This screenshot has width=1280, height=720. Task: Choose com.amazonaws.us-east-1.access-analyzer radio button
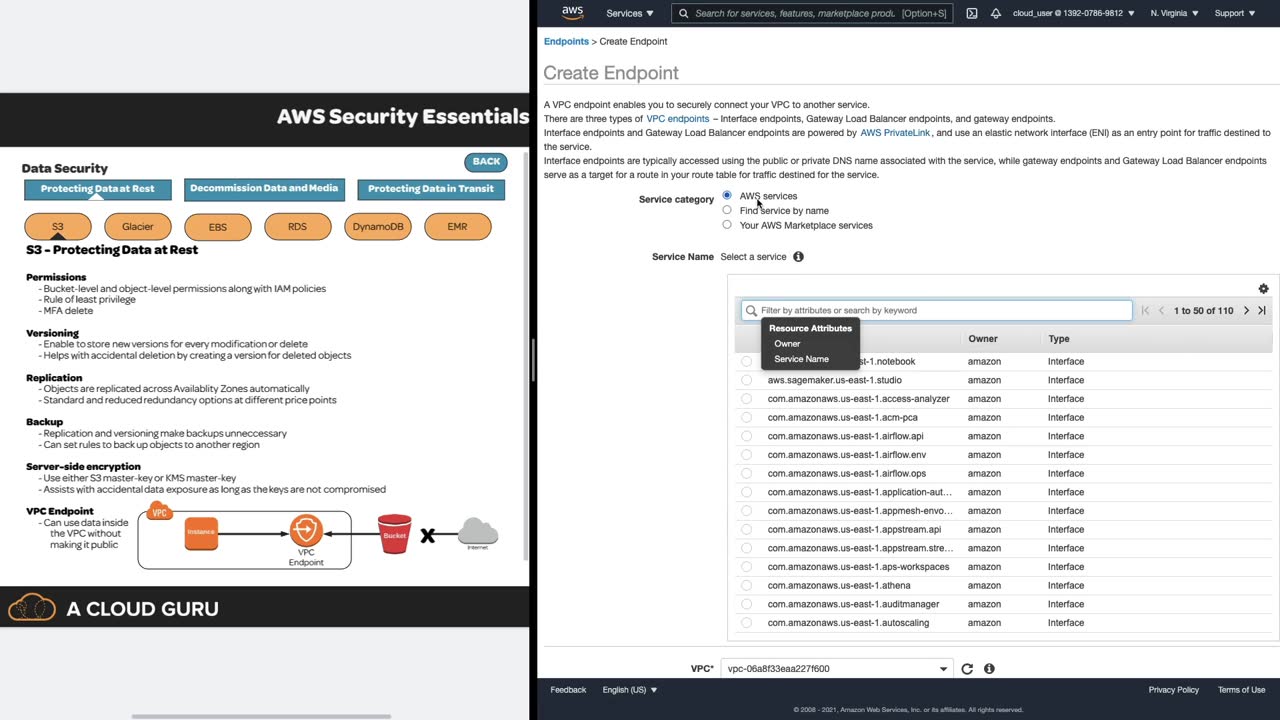pos(746,399)
